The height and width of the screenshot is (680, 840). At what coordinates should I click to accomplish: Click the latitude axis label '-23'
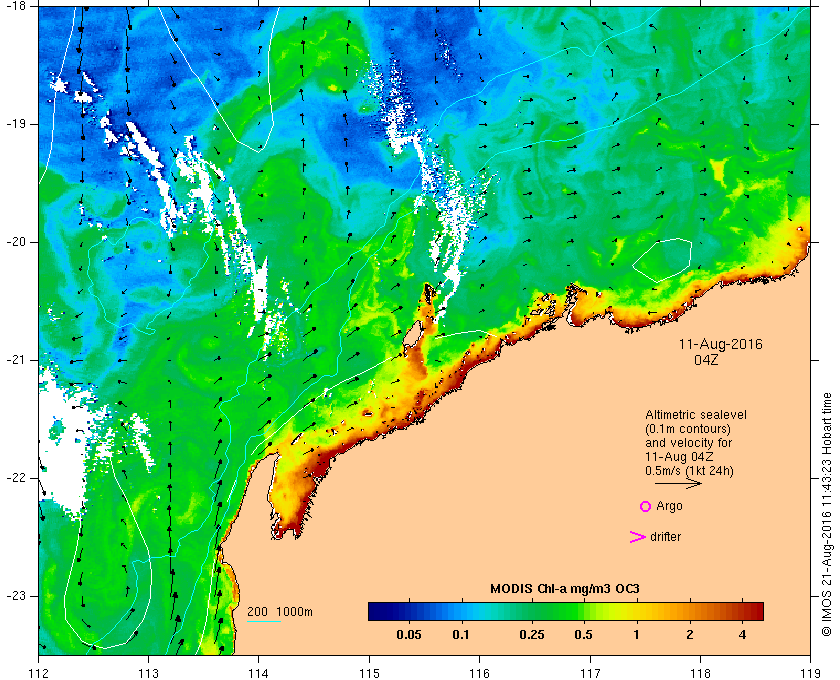(15, 595)
